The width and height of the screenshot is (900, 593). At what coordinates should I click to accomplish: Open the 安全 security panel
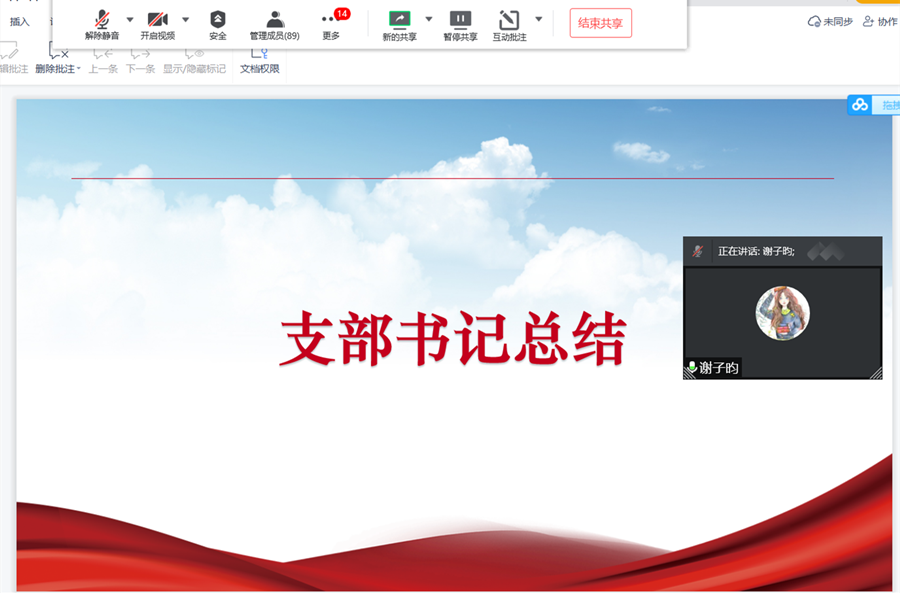218,20
